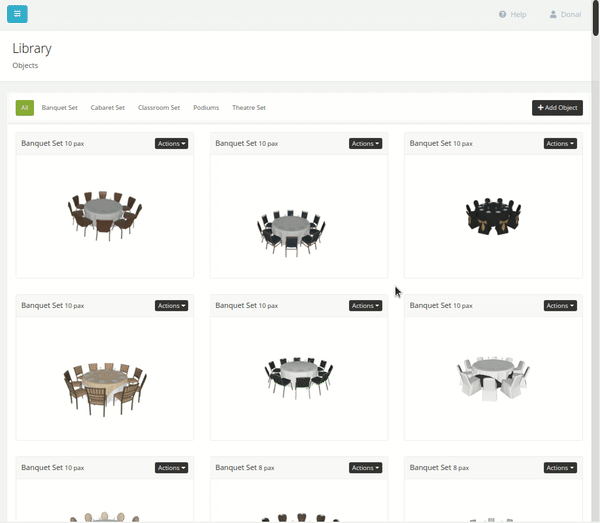Click the Donal user profile icon
This screenshot has height=523, width=600.
(x=553, y=15)
